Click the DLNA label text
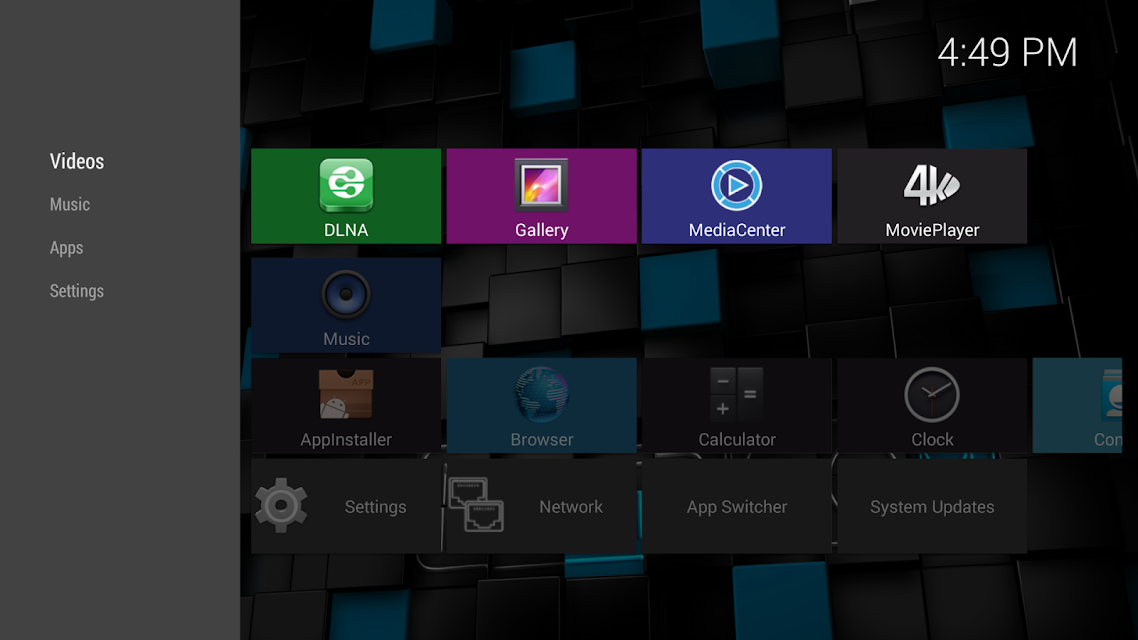1138x640 pixels. [x=346, y=230]
